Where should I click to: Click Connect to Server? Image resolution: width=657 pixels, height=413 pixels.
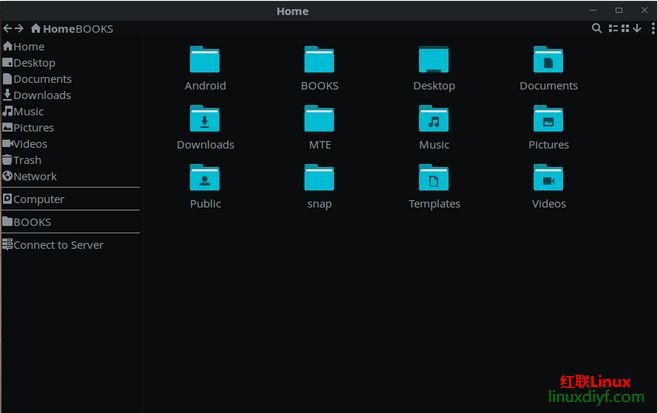click(58, 245)
